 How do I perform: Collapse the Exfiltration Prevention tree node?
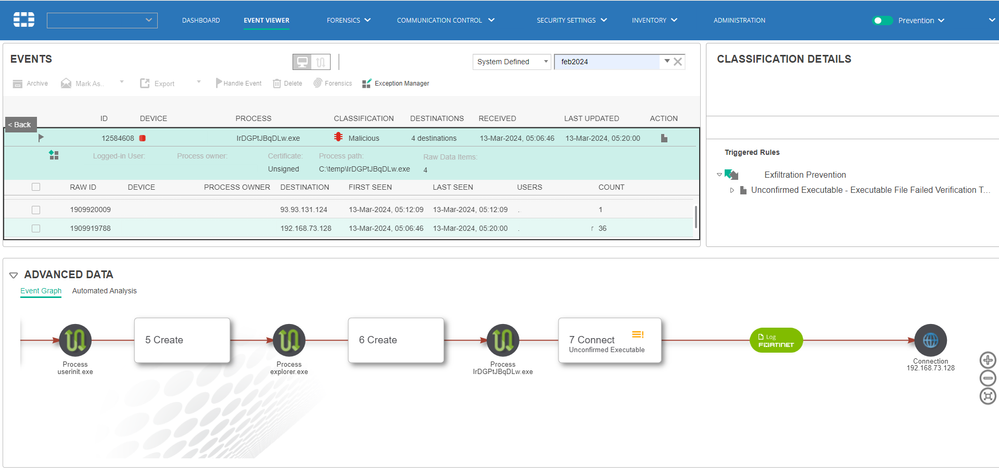(719, 174)
